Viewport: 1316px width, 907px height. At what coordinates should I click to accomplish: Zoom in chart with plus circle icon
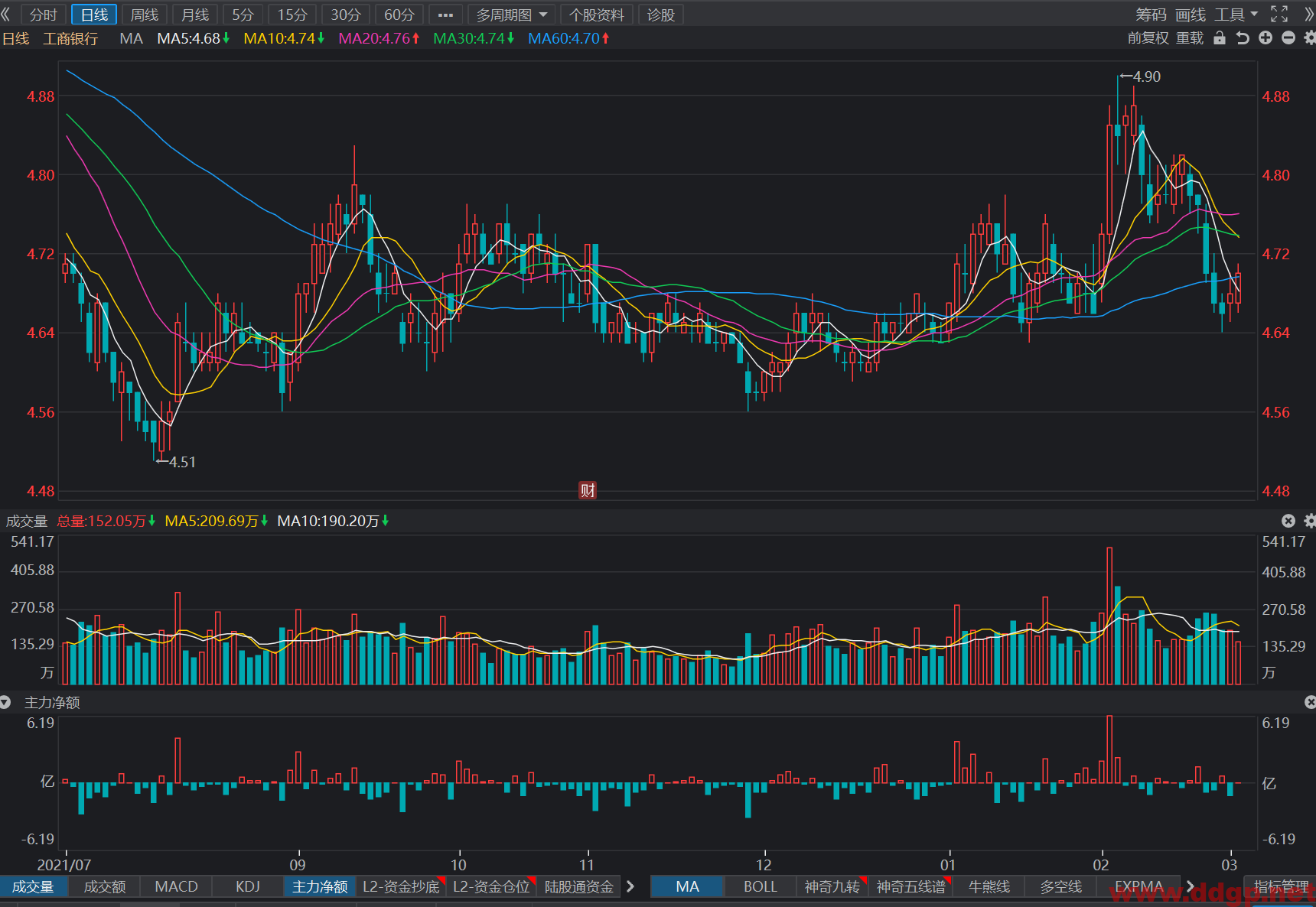(1266, 37)
